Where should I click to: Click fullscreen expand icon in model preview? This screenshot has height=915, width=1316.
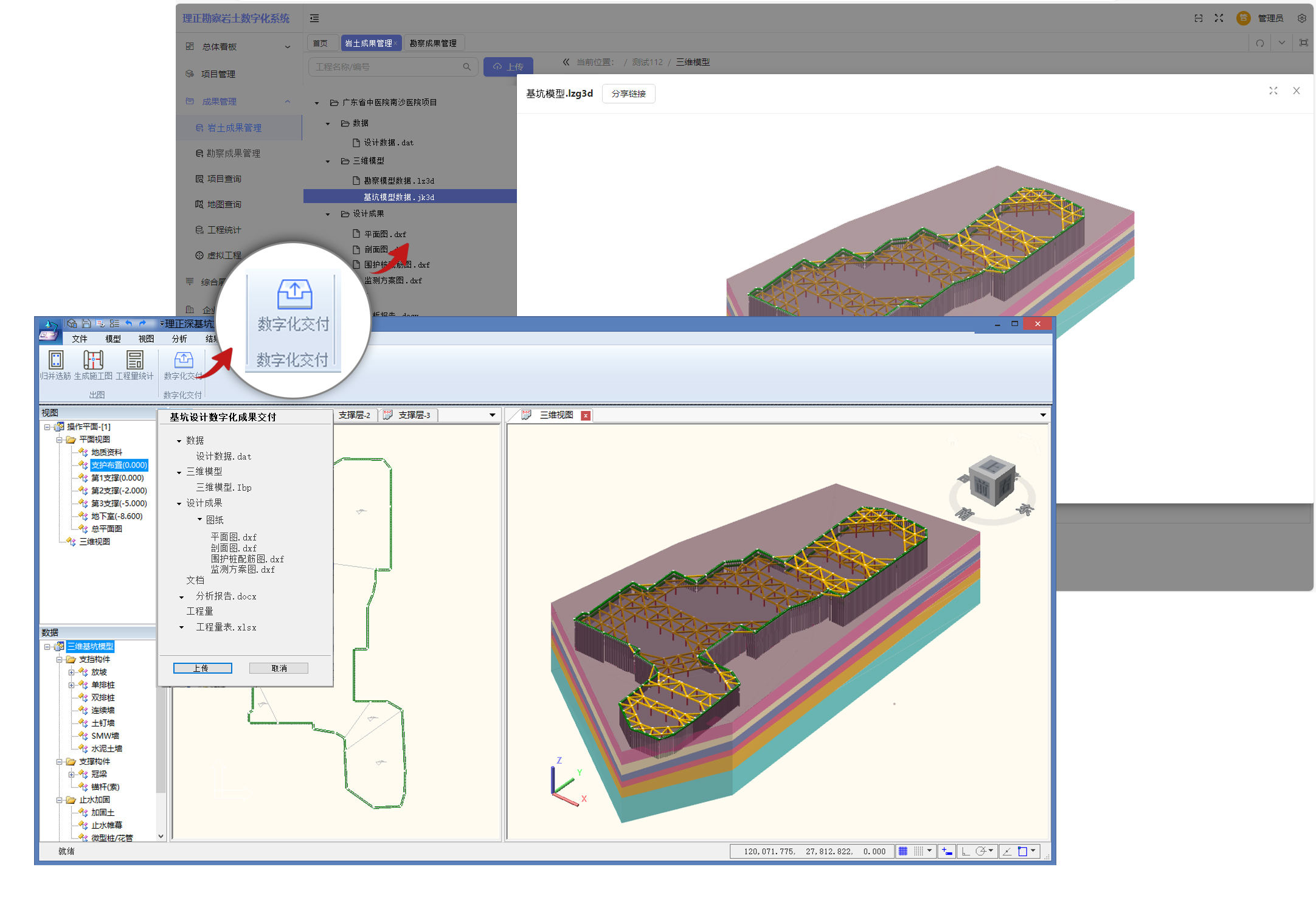pos(1273,91)
